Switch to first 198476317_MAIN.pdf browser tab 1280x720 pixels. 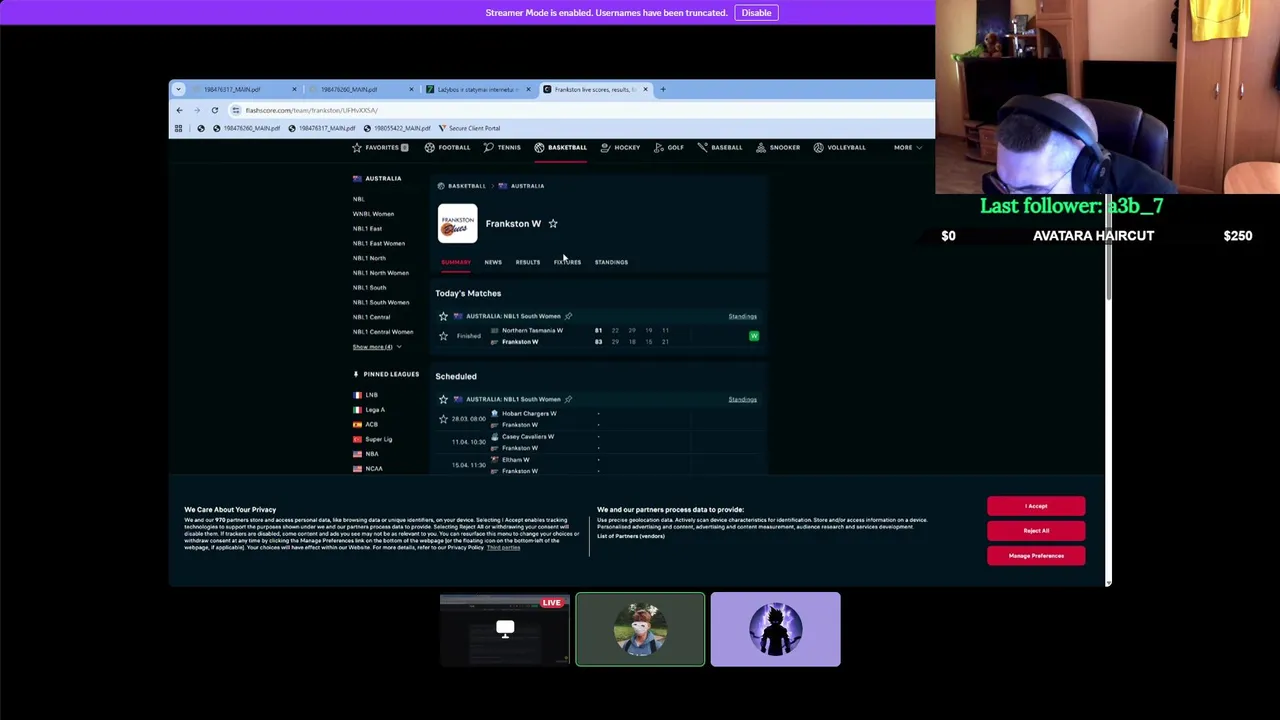245,89
